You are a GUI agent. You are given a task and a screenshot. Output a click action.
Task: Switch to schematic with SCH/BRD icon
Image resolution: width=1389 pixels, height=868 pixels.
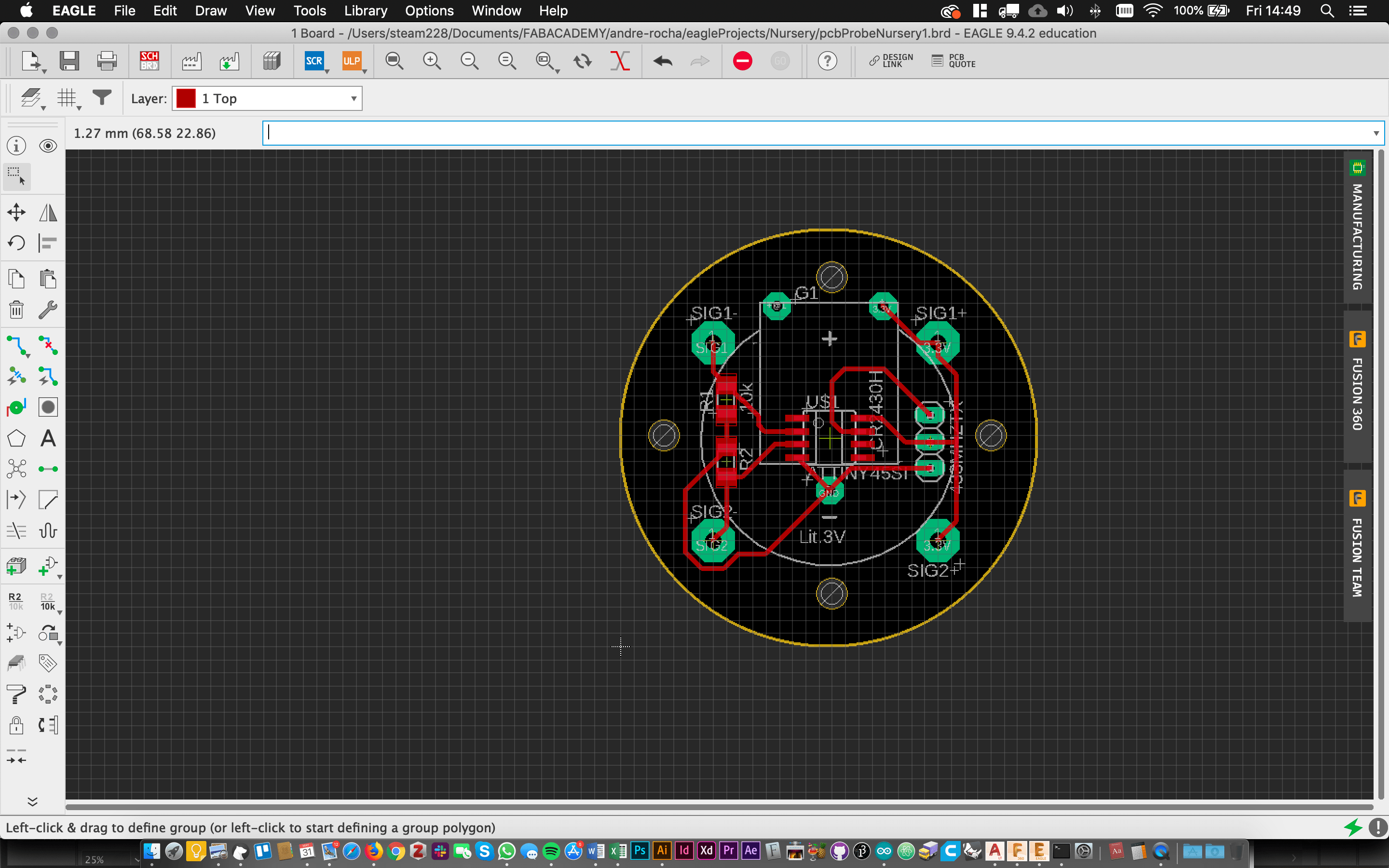149,61
